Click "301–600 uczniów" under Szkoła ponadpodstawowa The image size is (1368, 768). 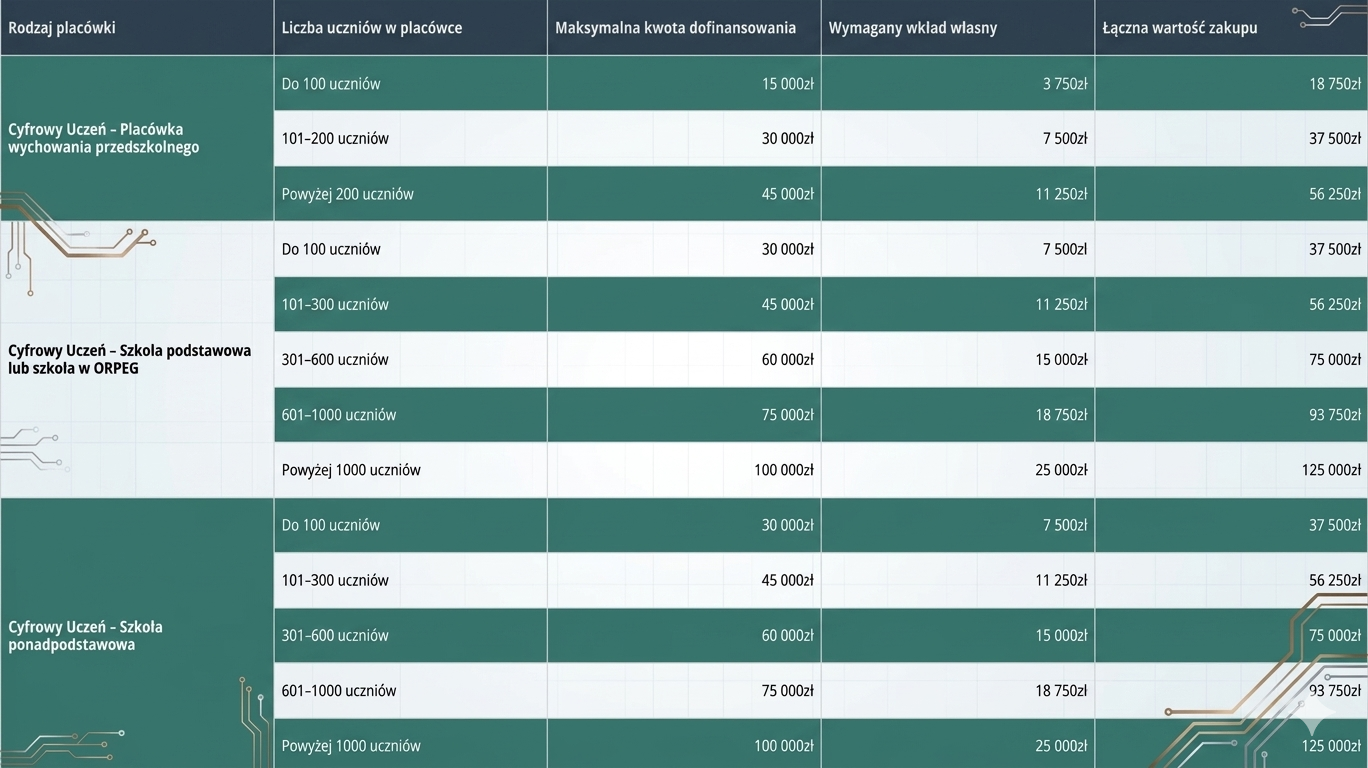[335, 635]
